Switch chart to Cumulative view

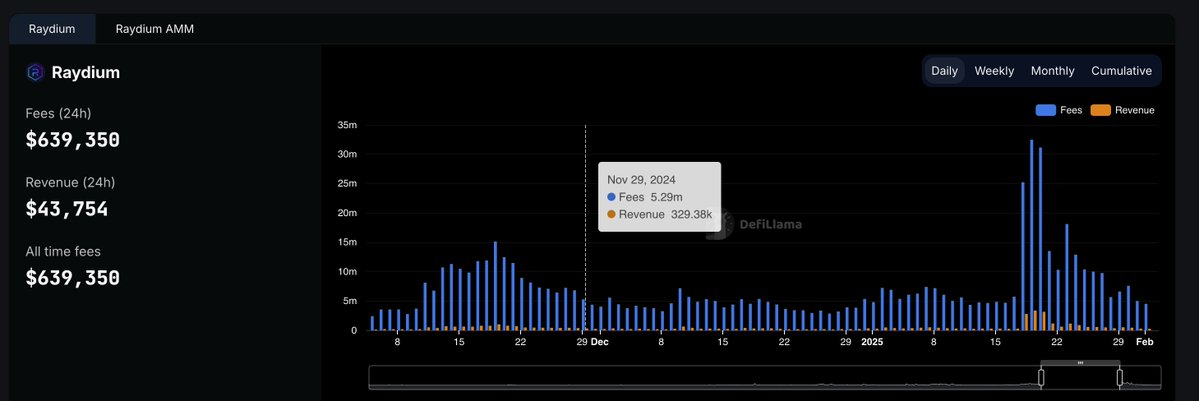(1121, 70)
